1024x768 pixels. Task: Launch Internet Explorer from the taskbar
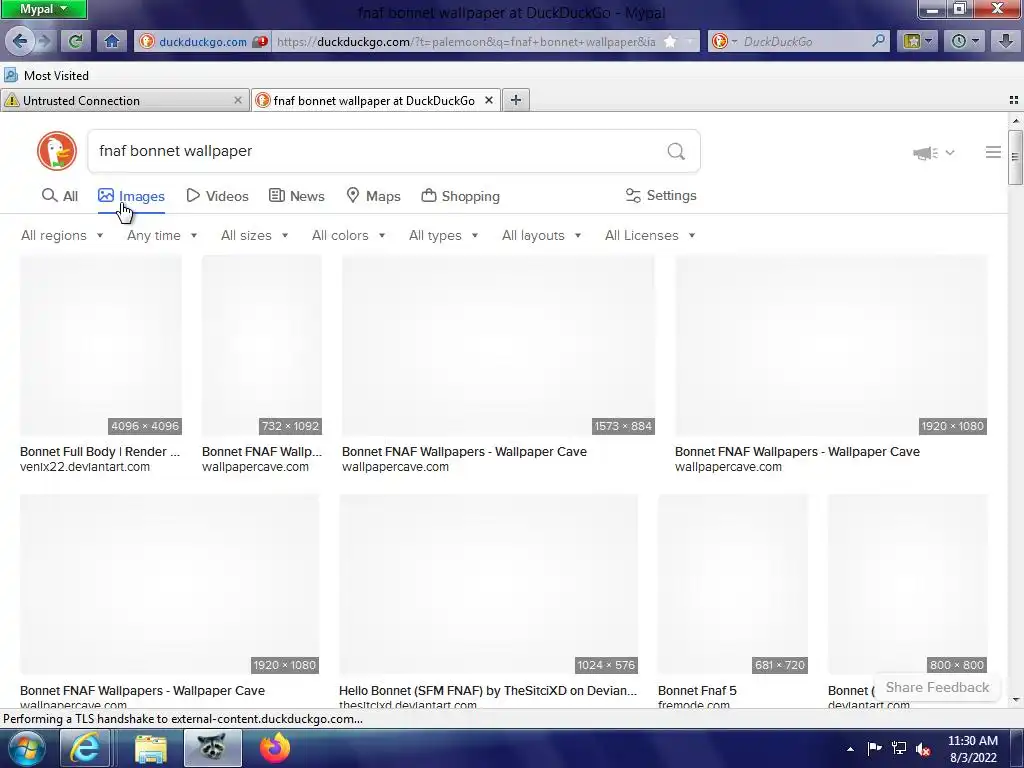click(85, 748)
